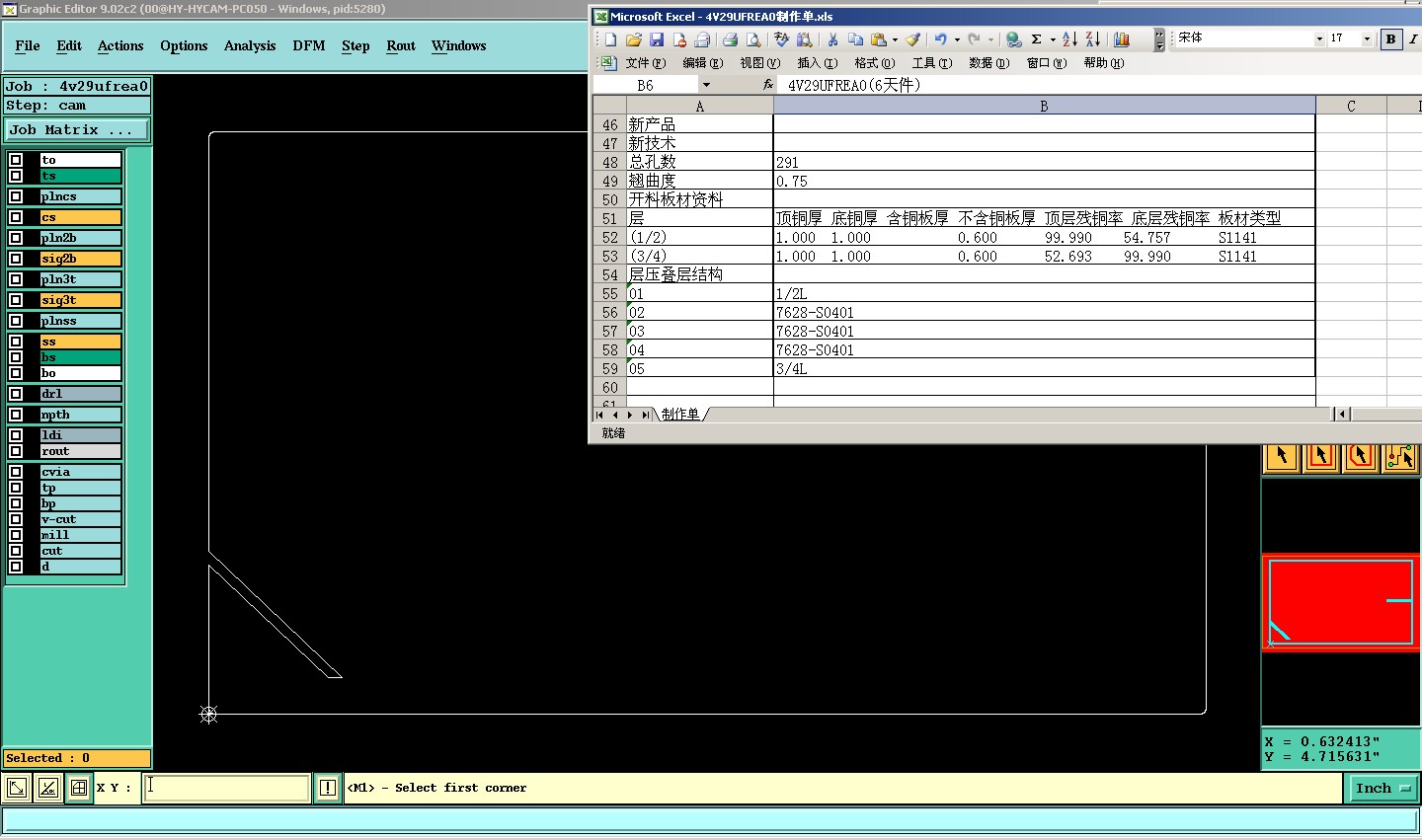This screenshot has height=840, width=1422.
Task: Click Excel New document icon
Action: click(610, 39)
